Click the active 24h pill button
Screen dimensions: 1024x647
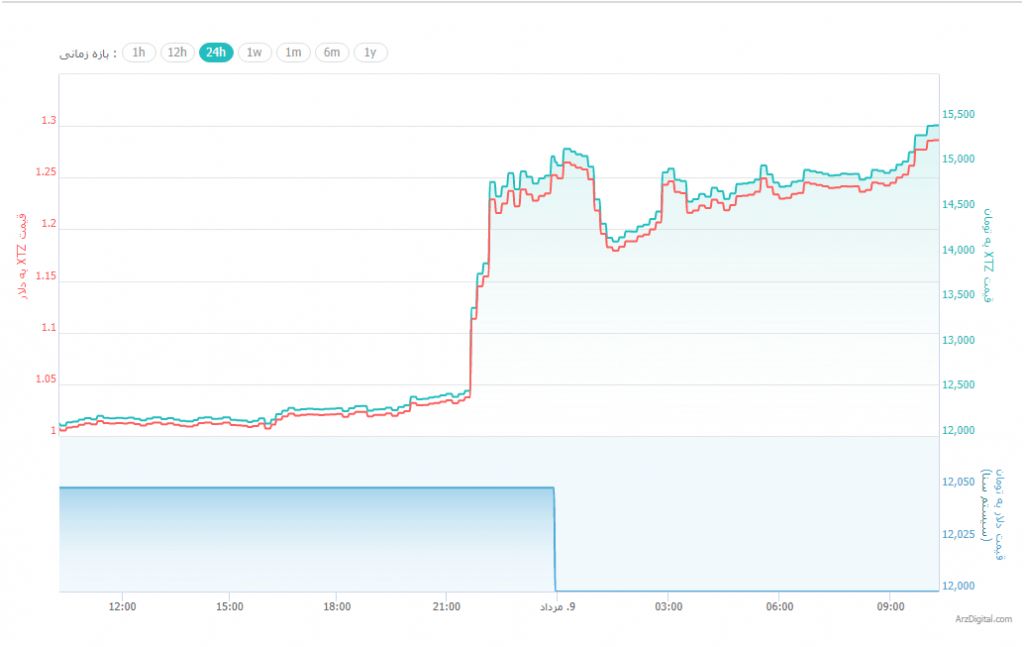(216, 53)
